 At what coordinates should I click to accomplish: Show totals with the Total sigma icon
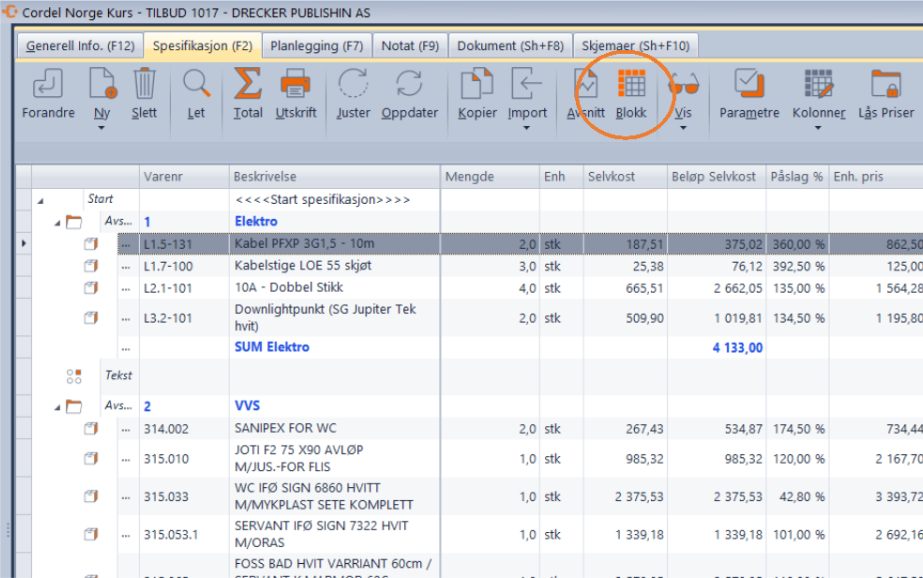248,84
